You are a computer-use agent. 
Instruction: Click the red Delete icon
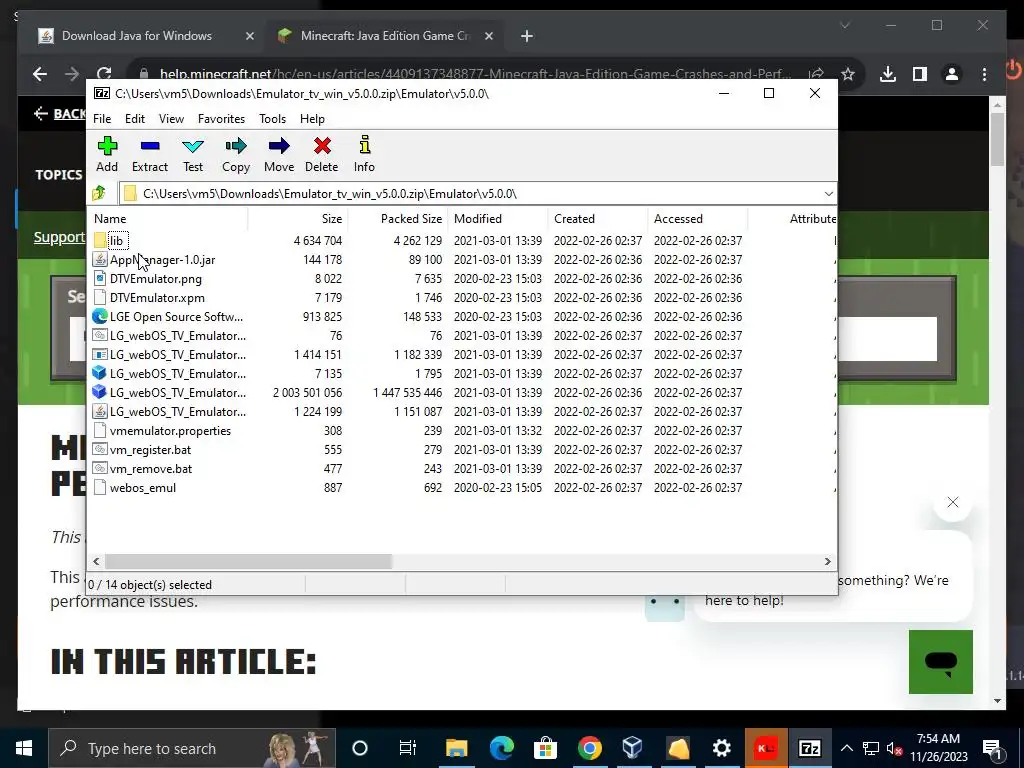coord(322,146)
